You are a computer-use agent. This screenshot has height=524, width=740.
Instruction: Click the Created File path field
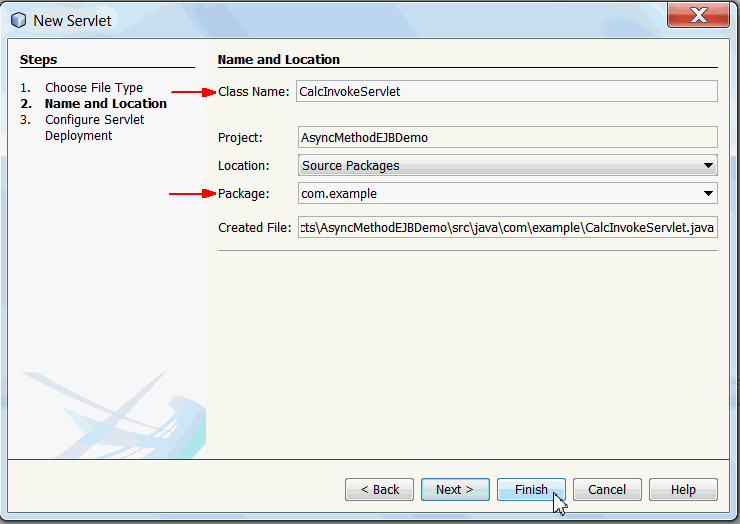click(508, 228)
